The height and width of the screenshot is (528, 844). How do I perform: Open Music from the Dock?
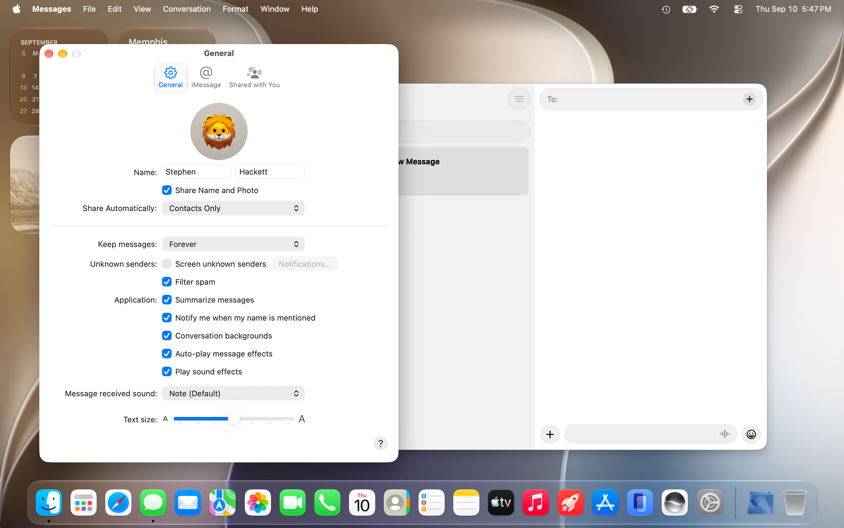(536, 503)
